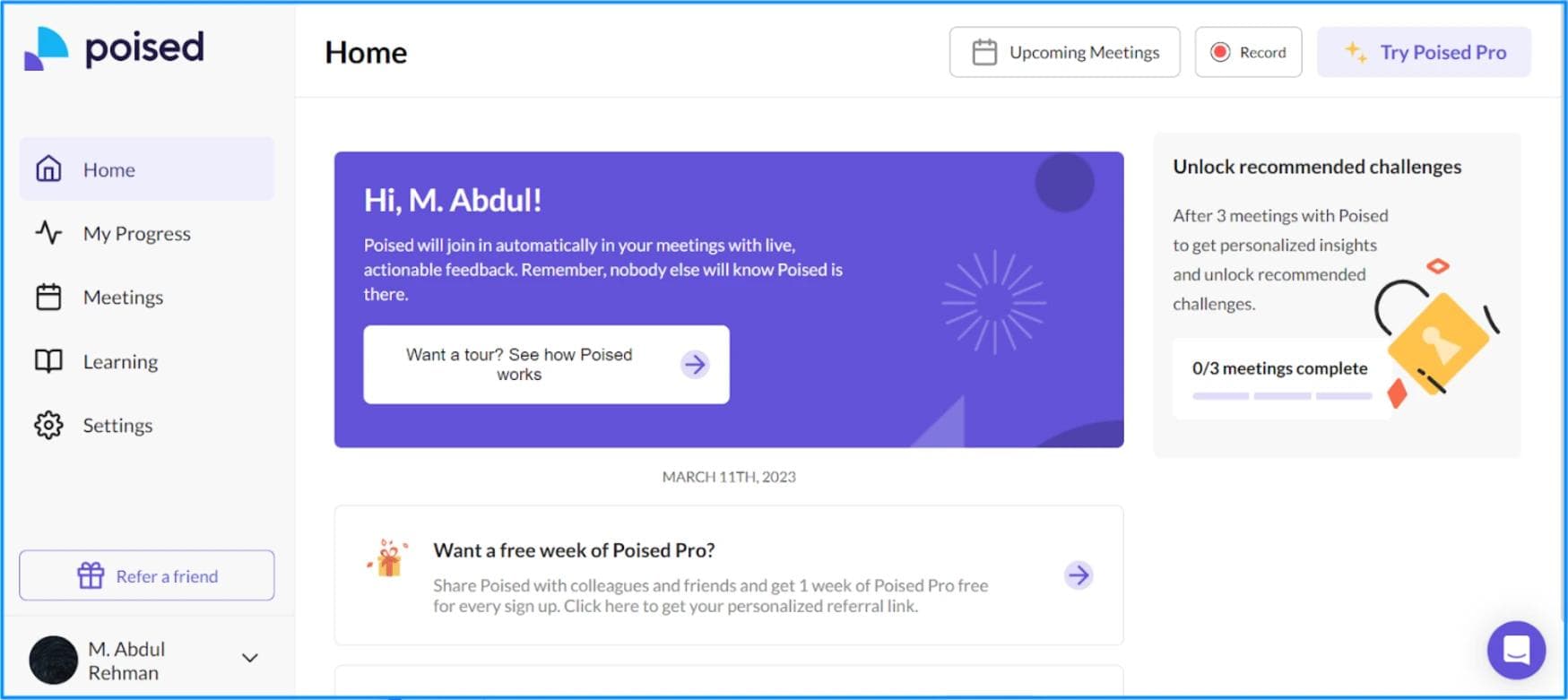Expand the M. Abdul Rehman account chevron
1568x700 pixels.
(250, 658)
